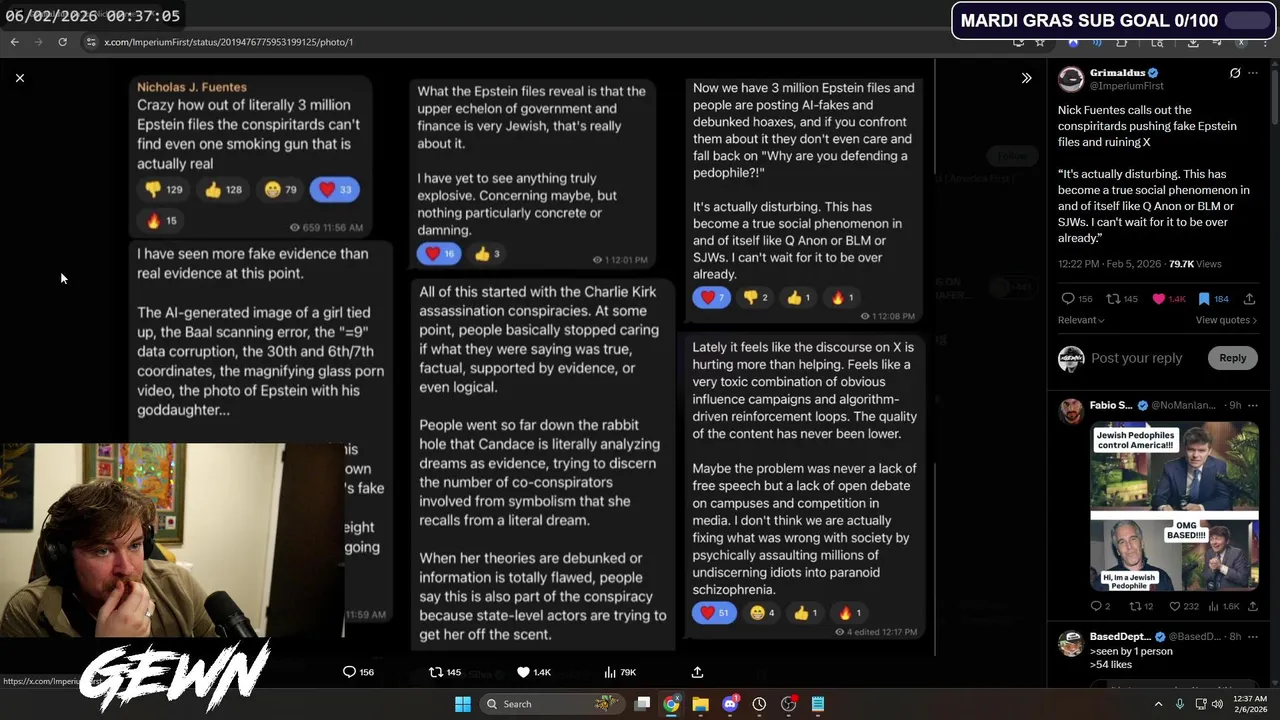Open the Relevant sort dropdown

1081,320
